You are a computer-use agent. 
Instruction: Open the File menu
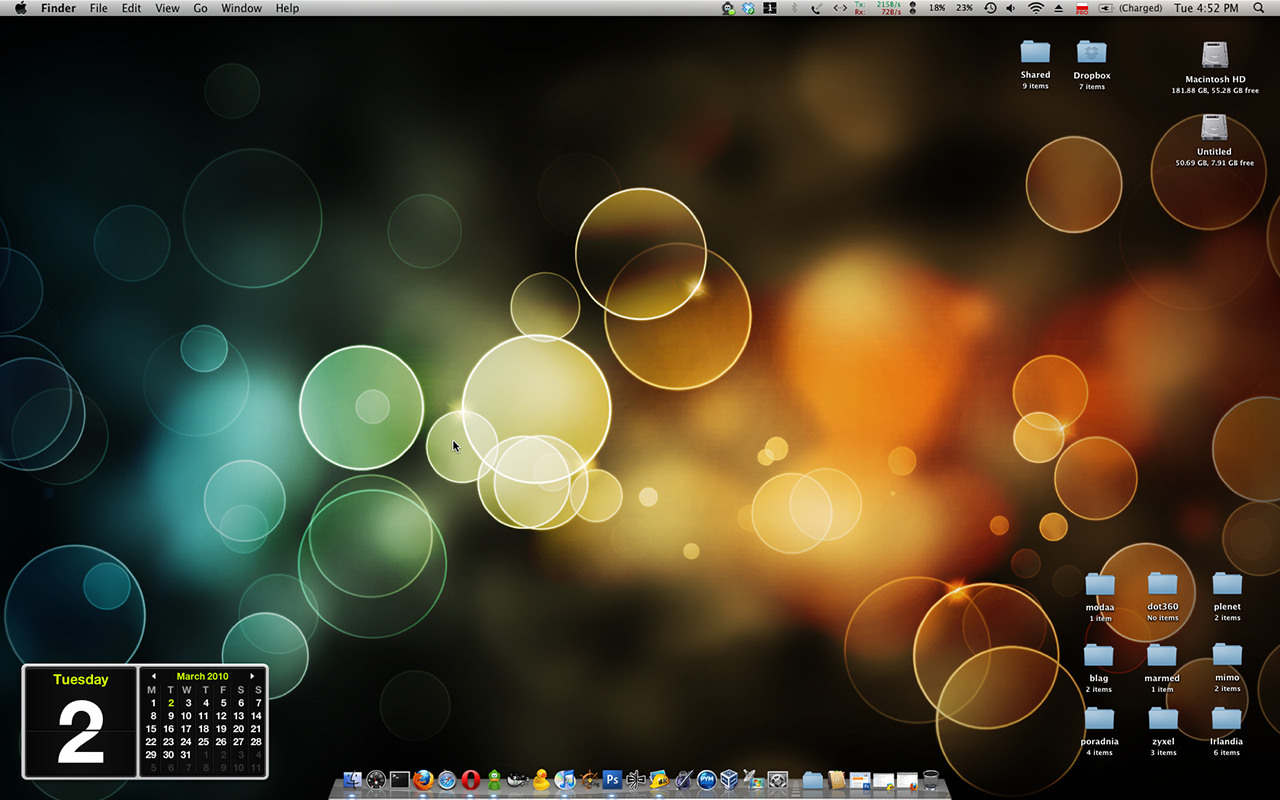(98, 8)
